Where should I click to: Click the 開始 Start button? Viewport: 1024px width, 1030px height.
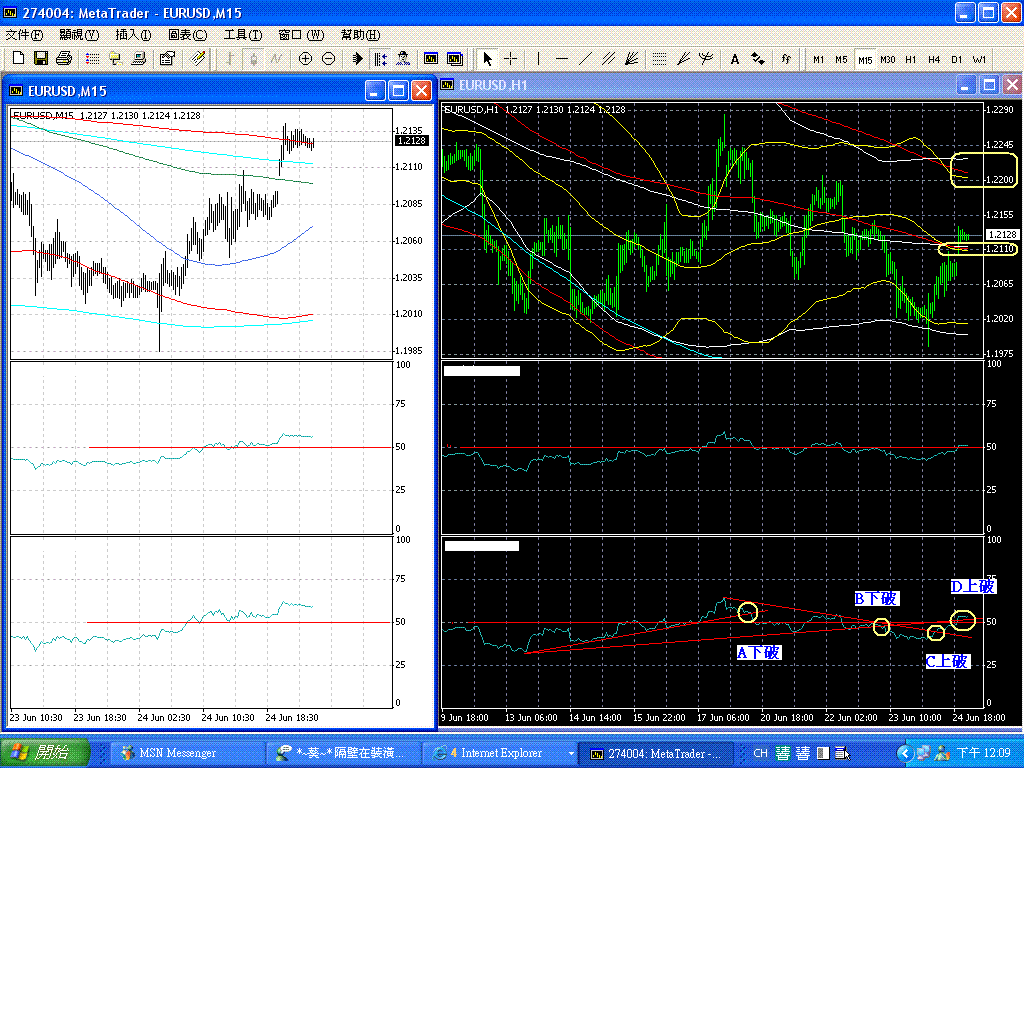45,753
